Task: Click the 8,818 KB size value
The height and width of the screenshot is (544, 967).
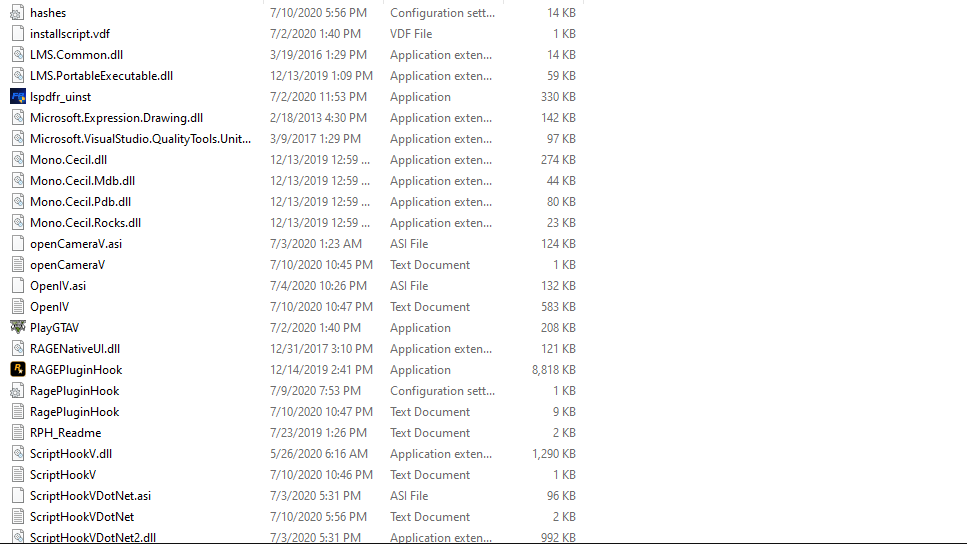Action: click(x=554, y=369)
